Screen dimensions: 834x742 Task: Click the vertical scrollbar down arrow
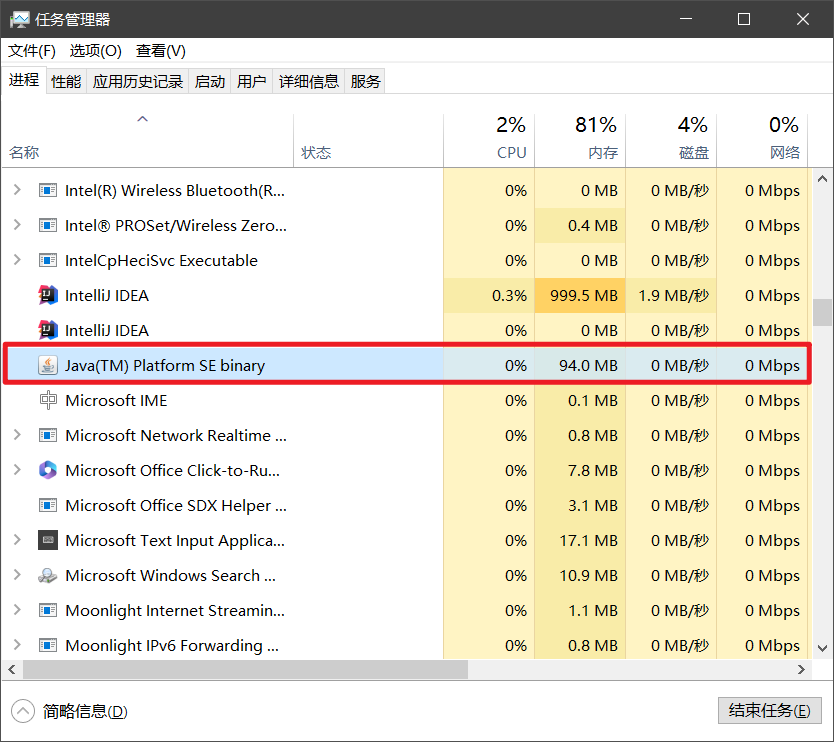pos(822,648)
